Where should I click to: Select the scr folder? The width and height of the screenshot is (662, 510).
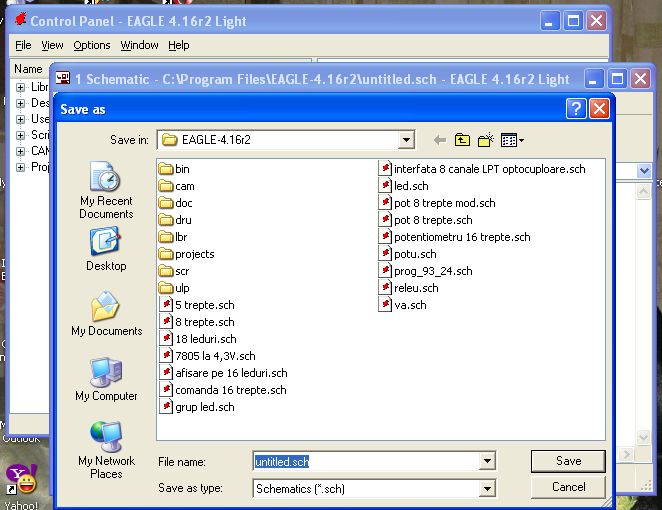pyautogui.click(x=174, y=271)
